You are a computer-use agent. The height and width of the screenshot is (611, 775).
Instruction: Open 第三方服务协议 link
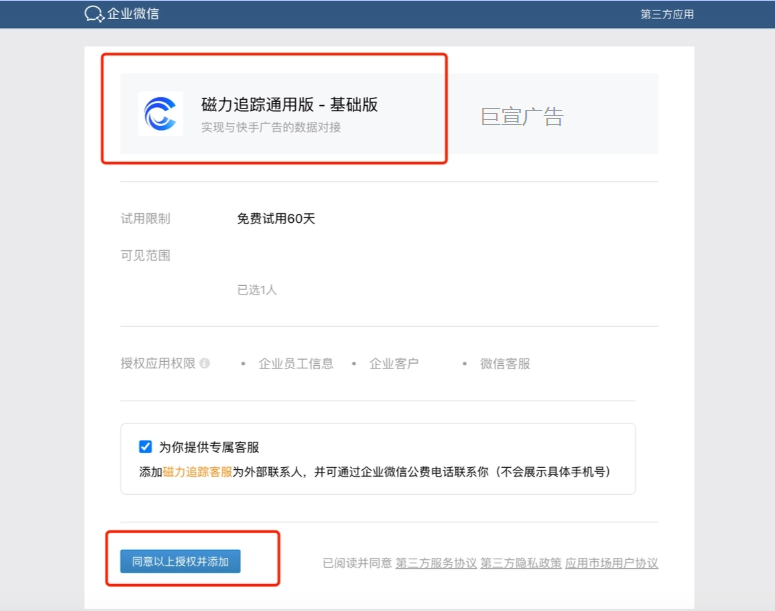(x=436, y=563)
